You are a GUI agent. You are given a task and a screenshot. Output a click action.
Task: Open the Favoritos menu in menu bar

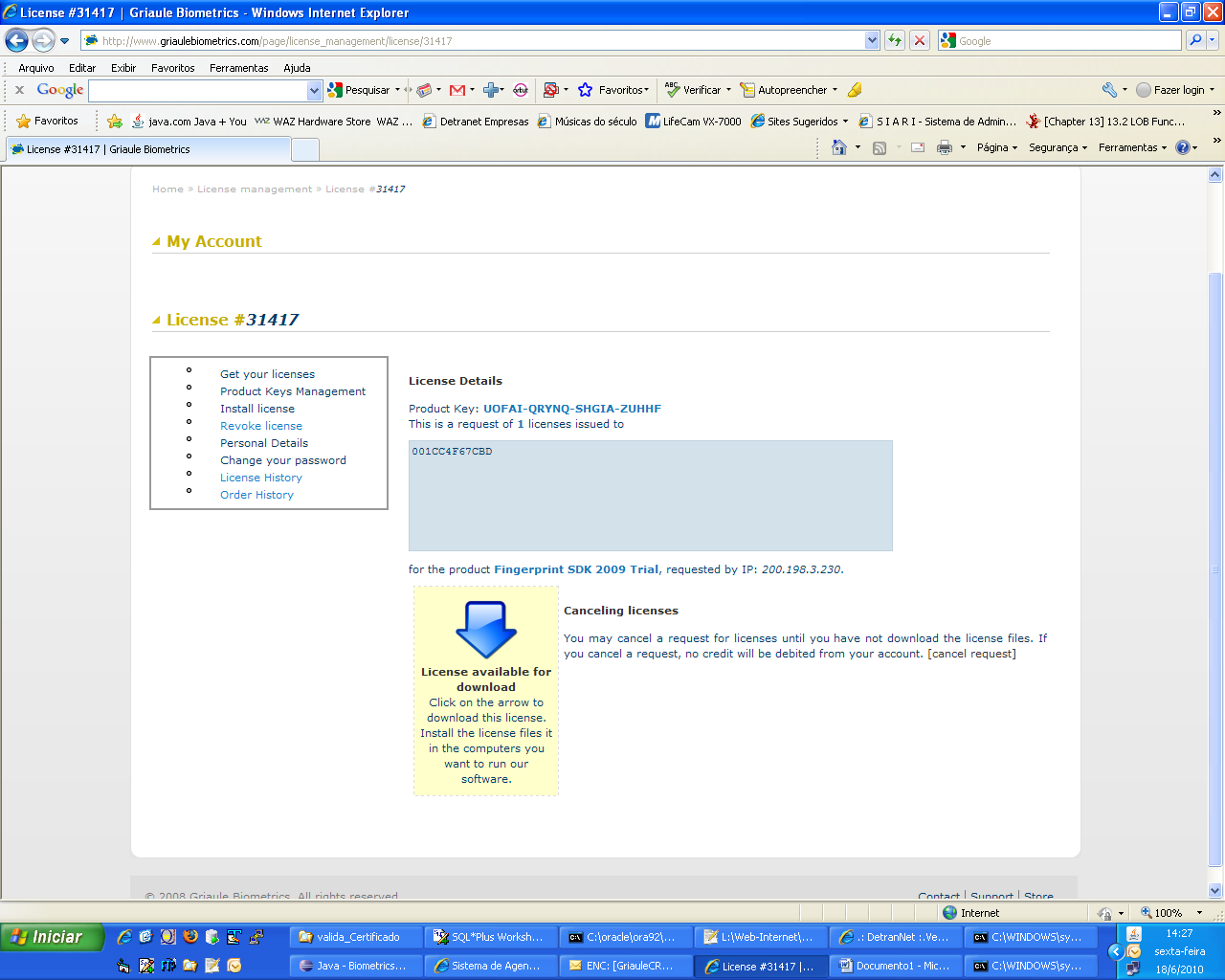[x=172, y=68]
